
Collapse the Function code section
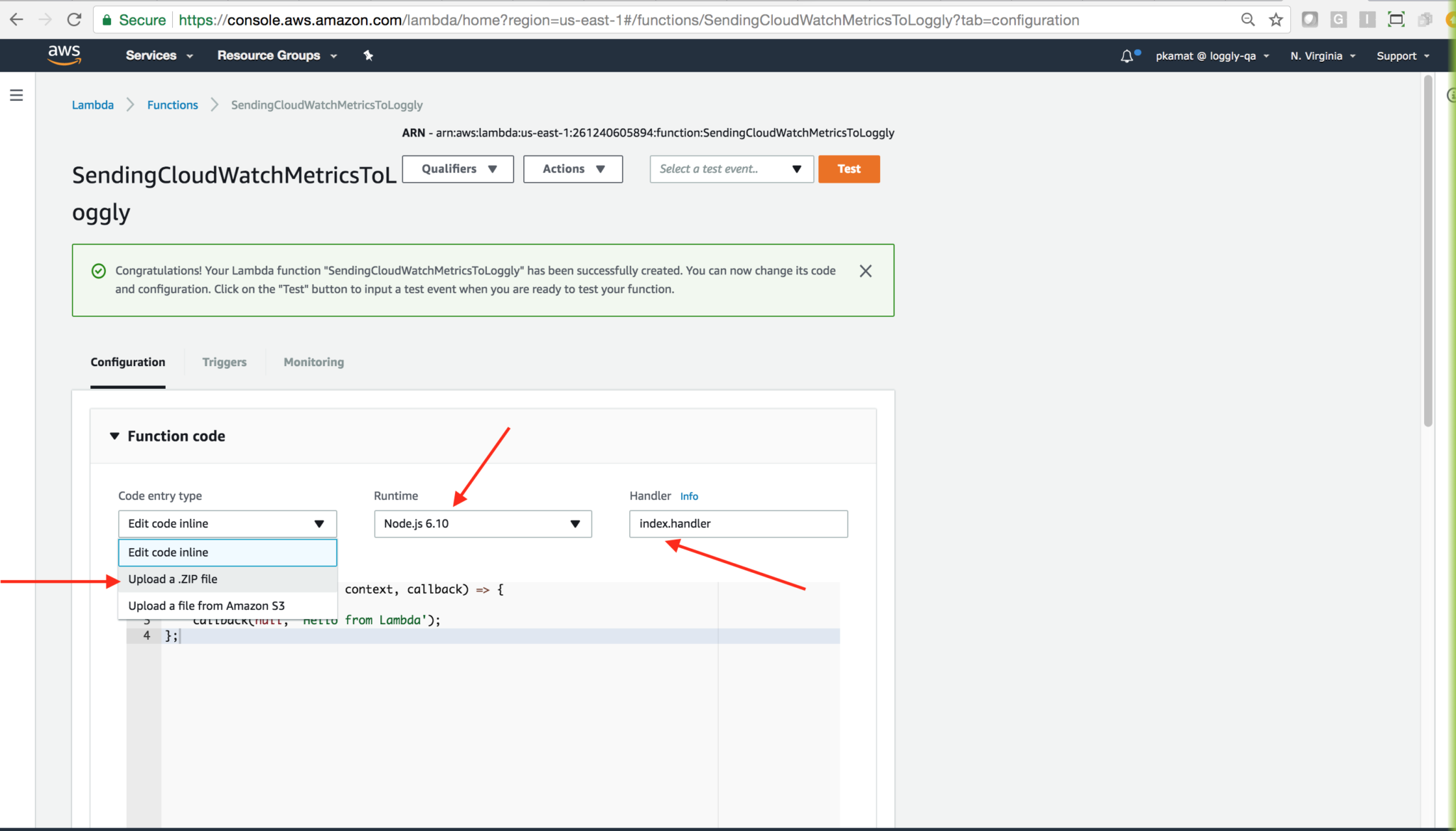pos(114,436)
